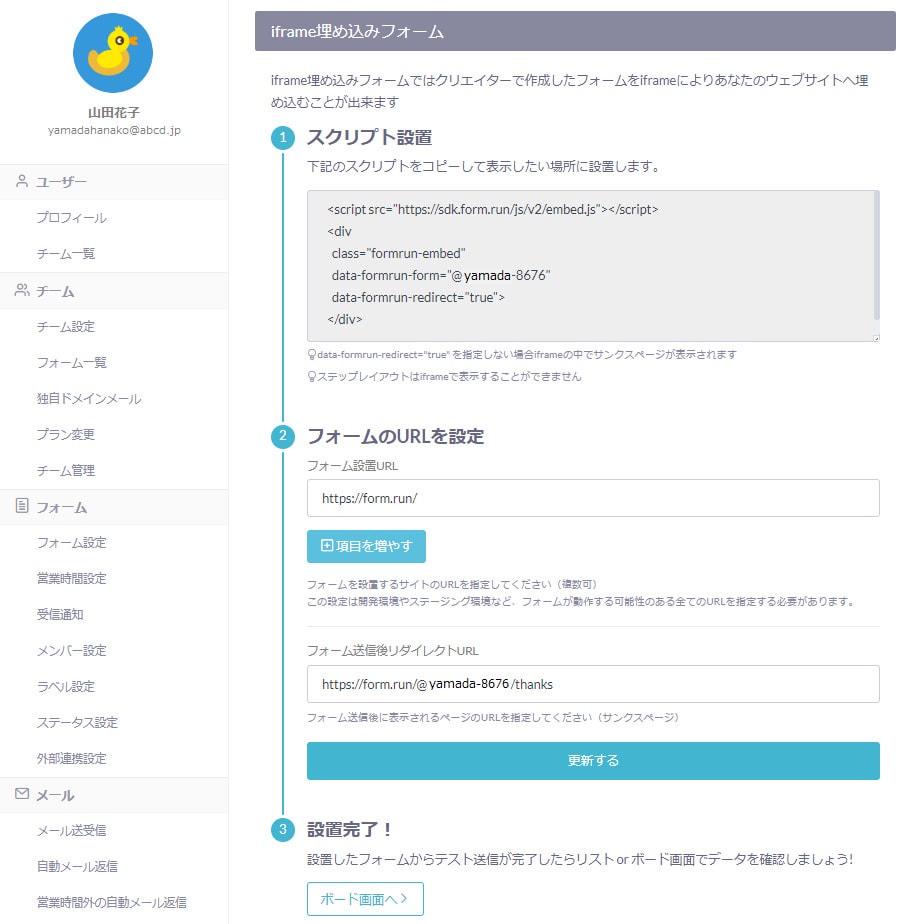Open チーム管理 page

coord(65,470)
